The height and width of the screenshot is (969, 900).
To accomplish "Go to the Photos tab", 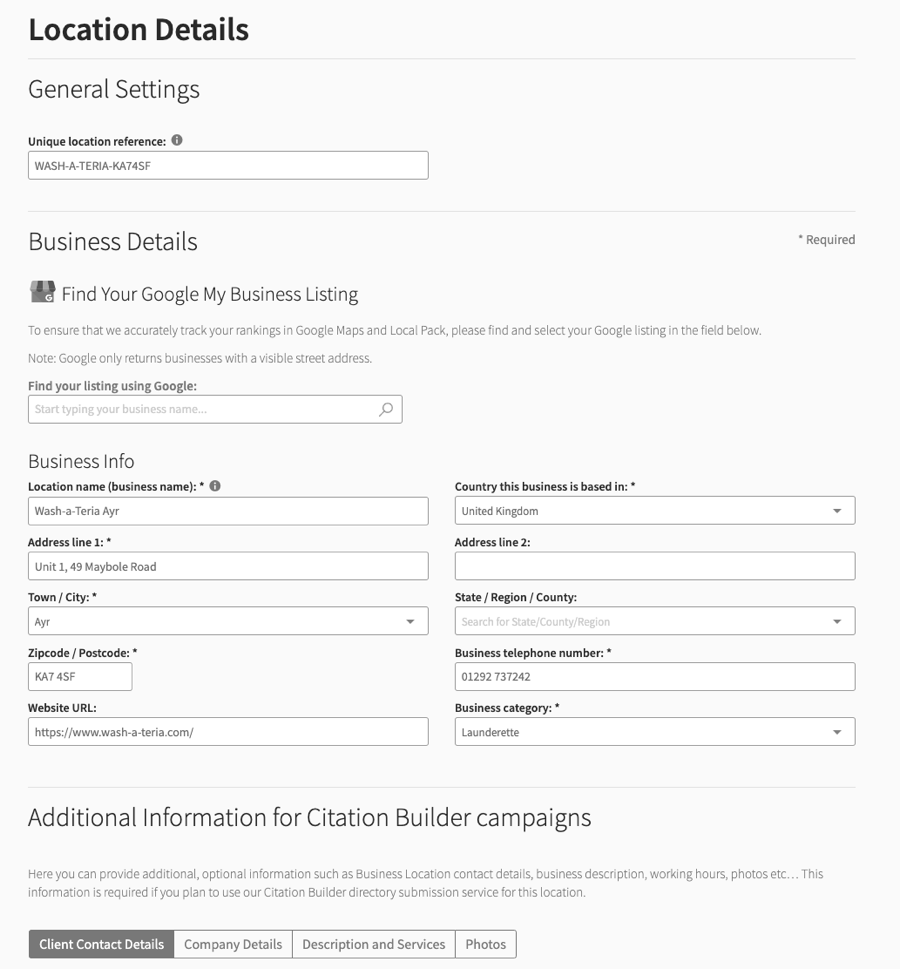I will click(485, 944).
